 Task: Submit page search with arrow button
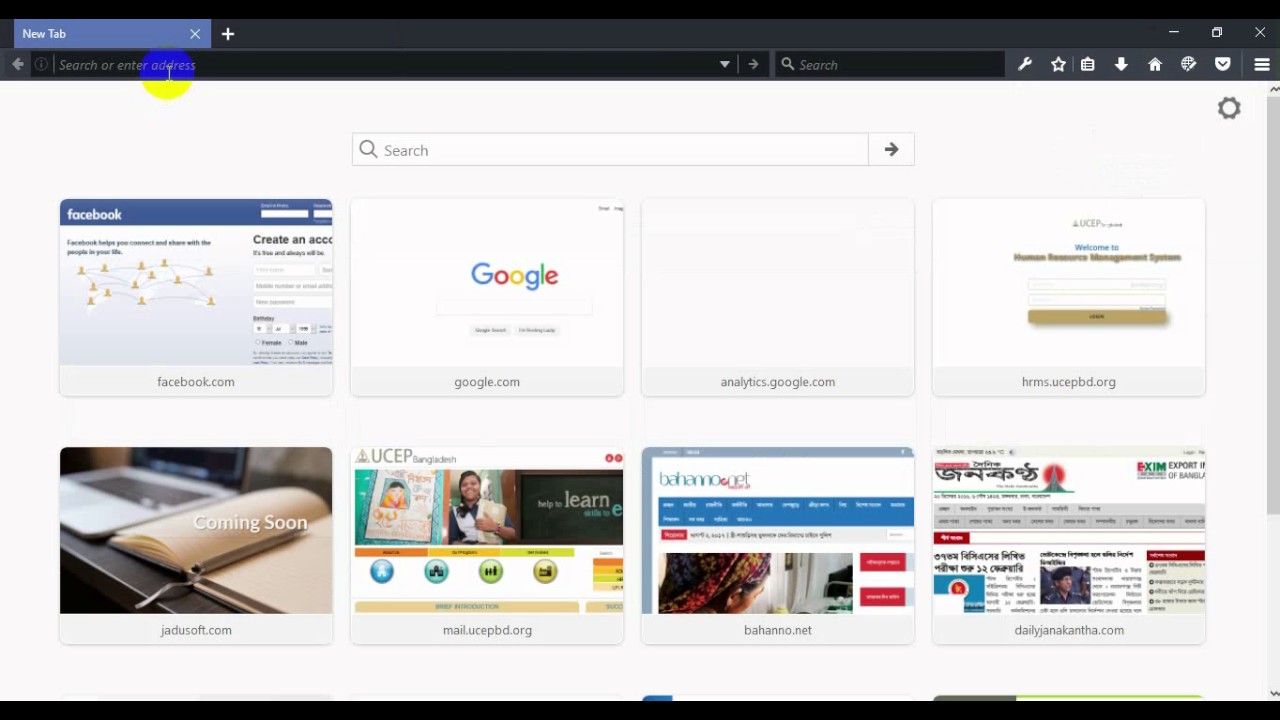coord(891,150)
